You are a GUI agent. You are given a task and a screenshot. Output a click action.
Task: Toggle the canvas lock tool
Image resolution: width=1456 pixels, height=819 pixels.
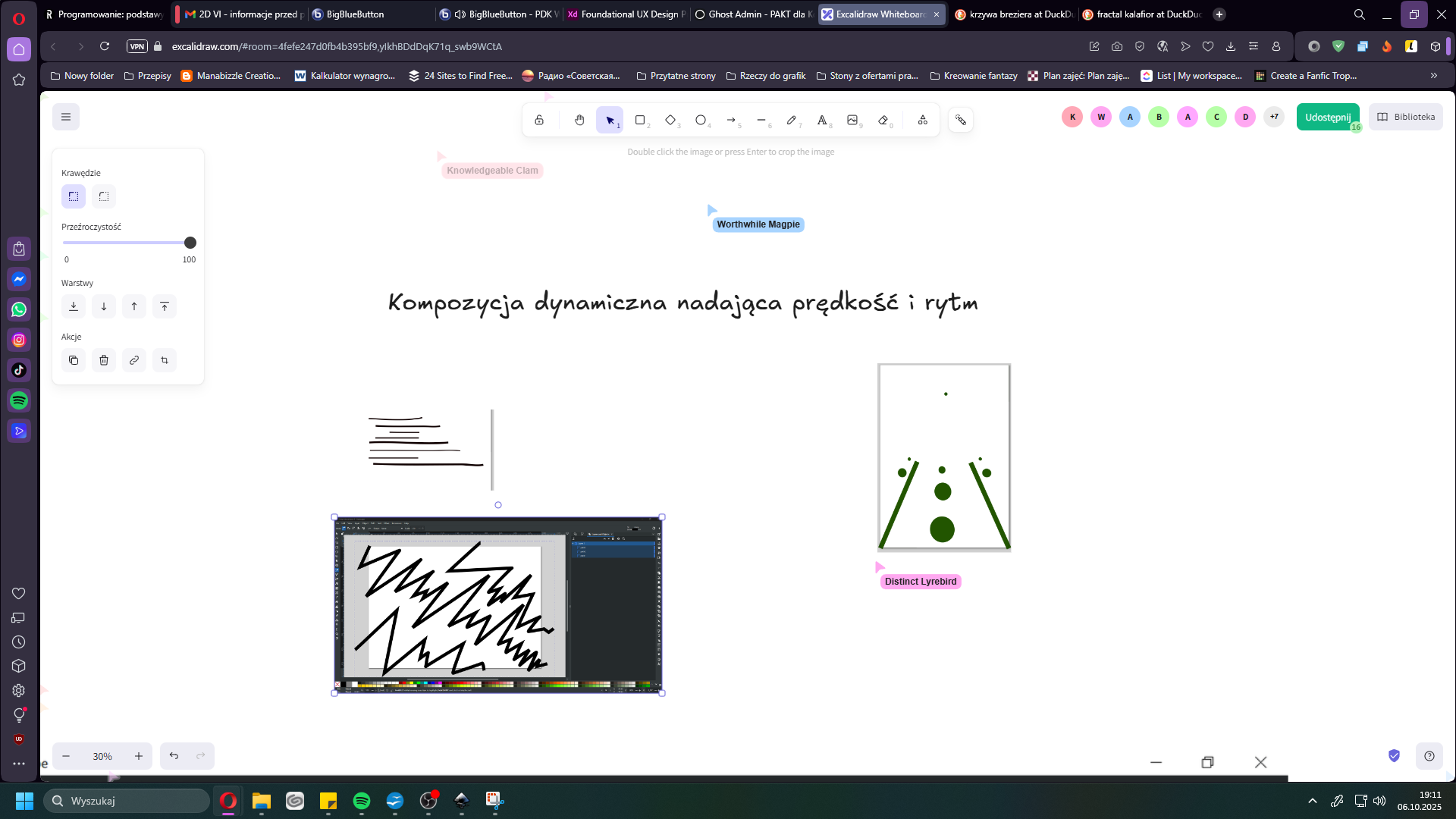tap(539, 120)
